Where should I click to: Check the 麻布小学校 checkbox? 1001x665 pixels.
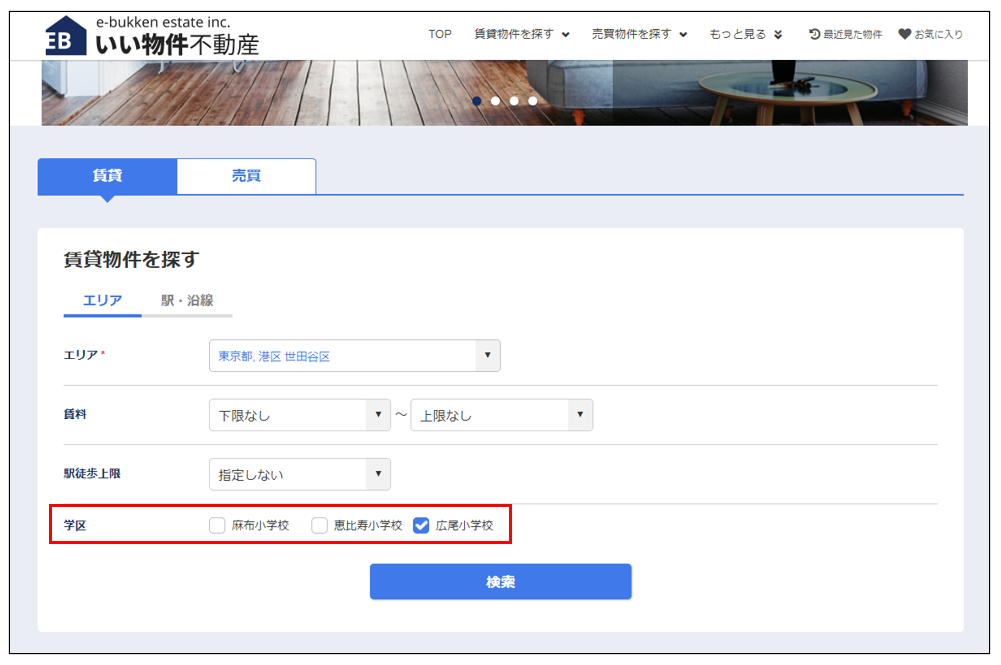click(218, 525)
